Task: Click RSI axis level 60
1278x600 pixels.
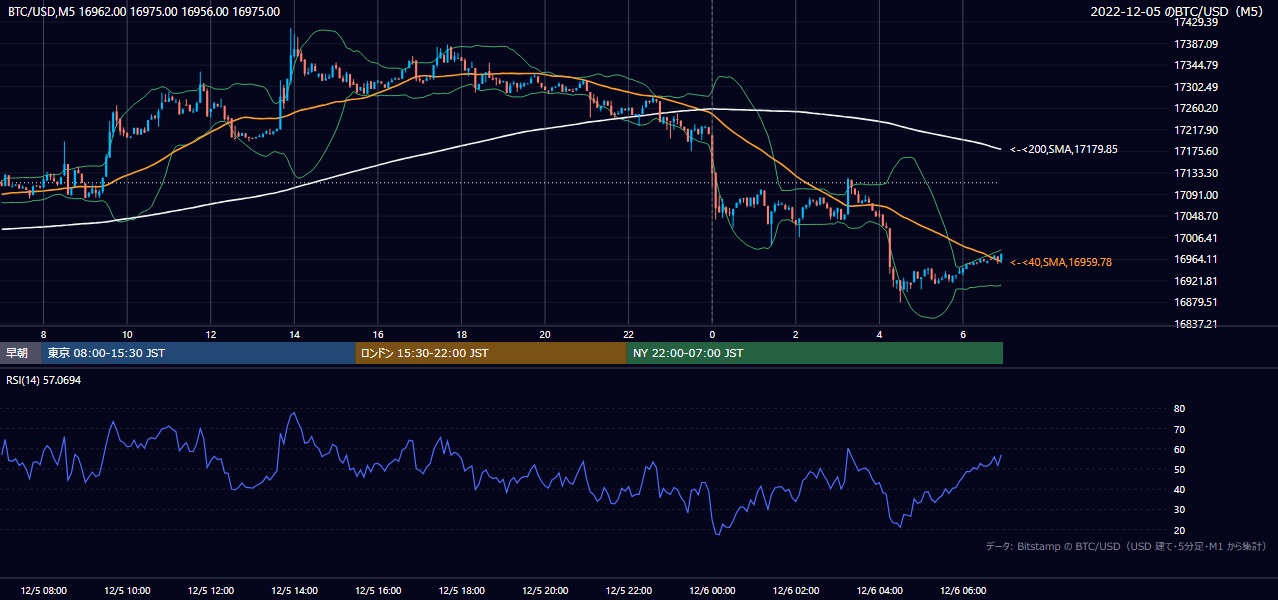Action: pos(1179,449)
